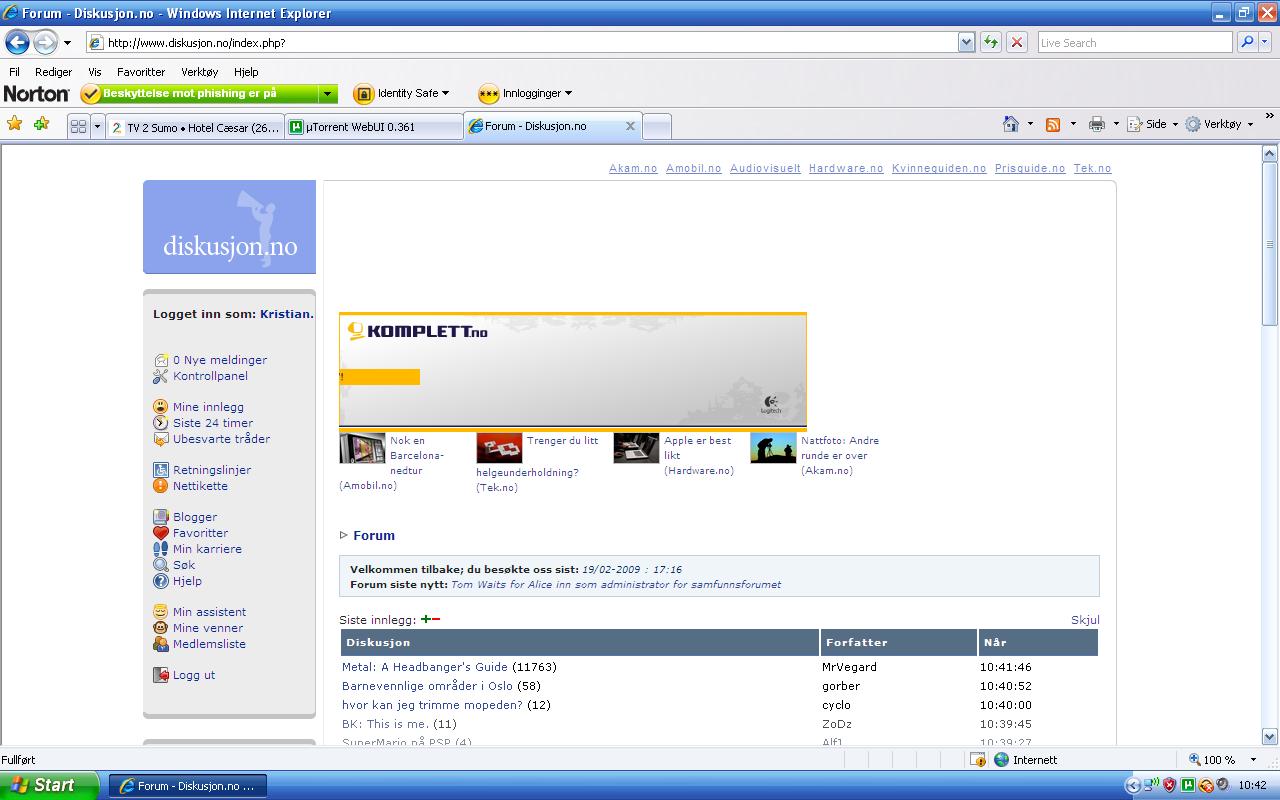Click the diskusjon.no logo

point(229,227)
